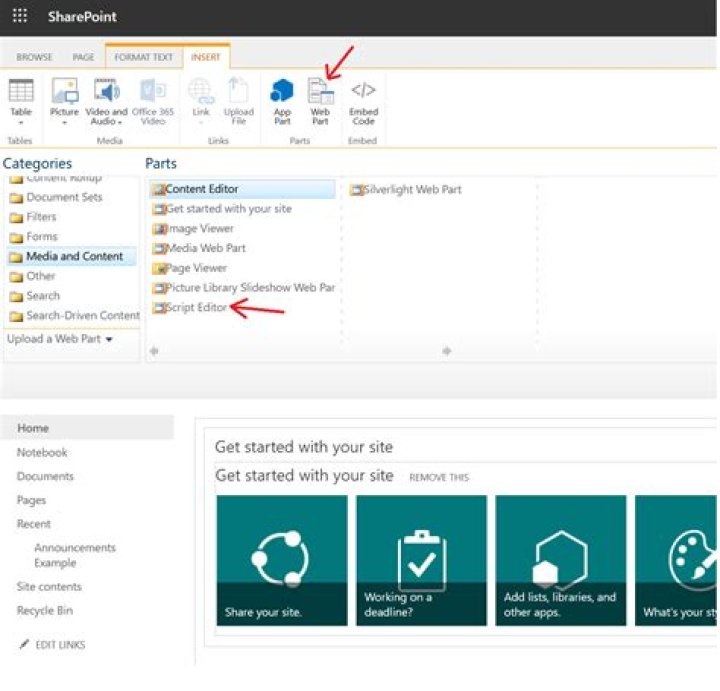Screen dimensions: 720x691
Task: Choose the Image Viewer web part
Action: click(x=193, y=229)
